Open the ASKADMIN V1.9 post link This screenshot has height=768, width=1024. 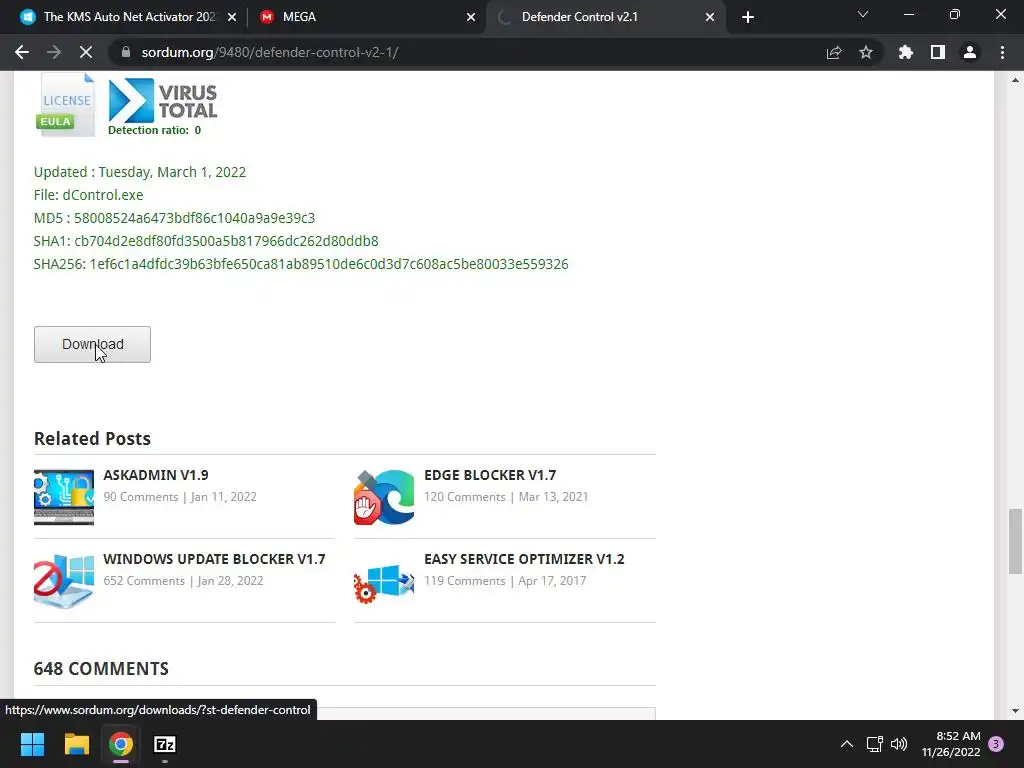pyautogui.click(x=155, y=475)
